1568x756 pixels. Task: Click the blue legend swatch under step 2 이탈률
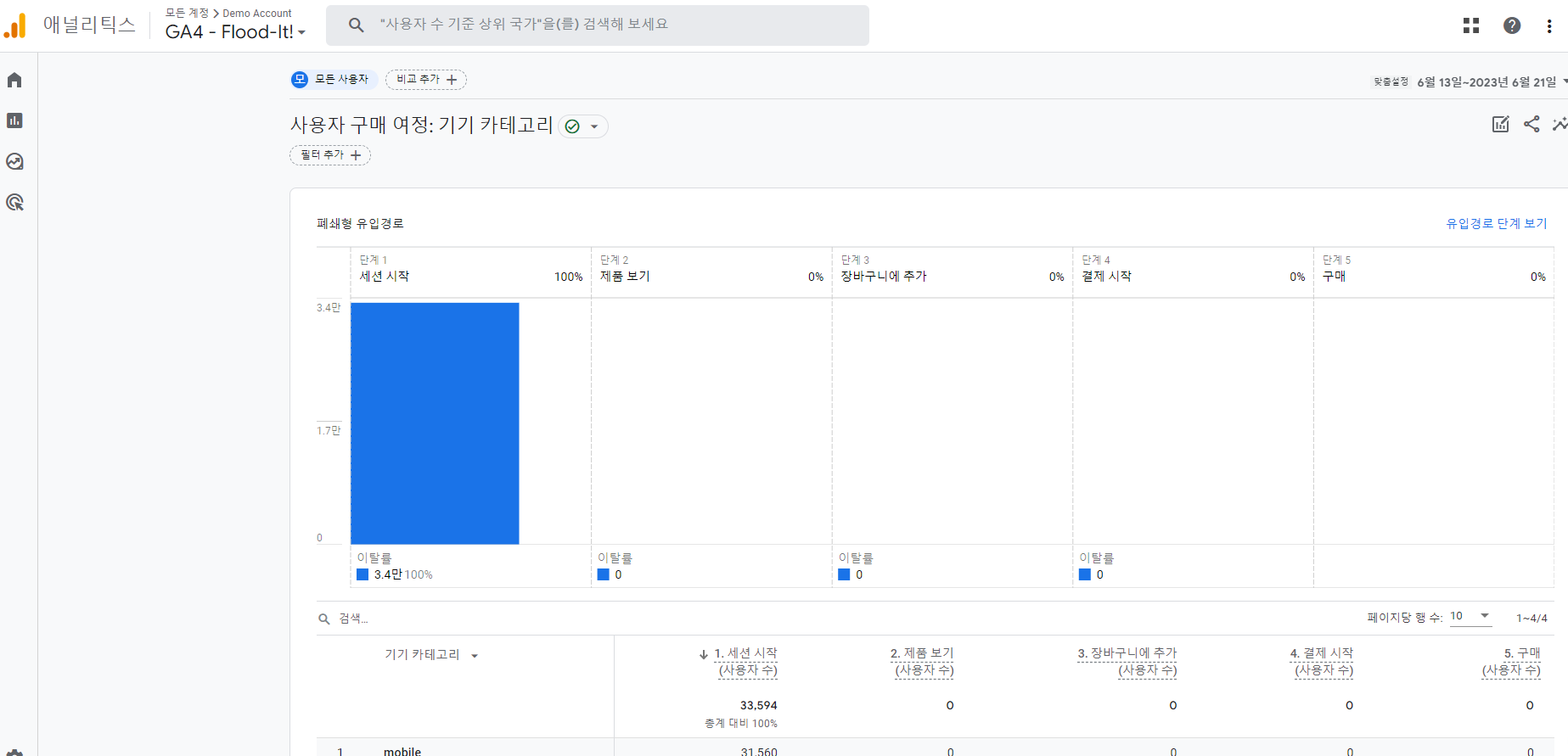click(604, 574)
